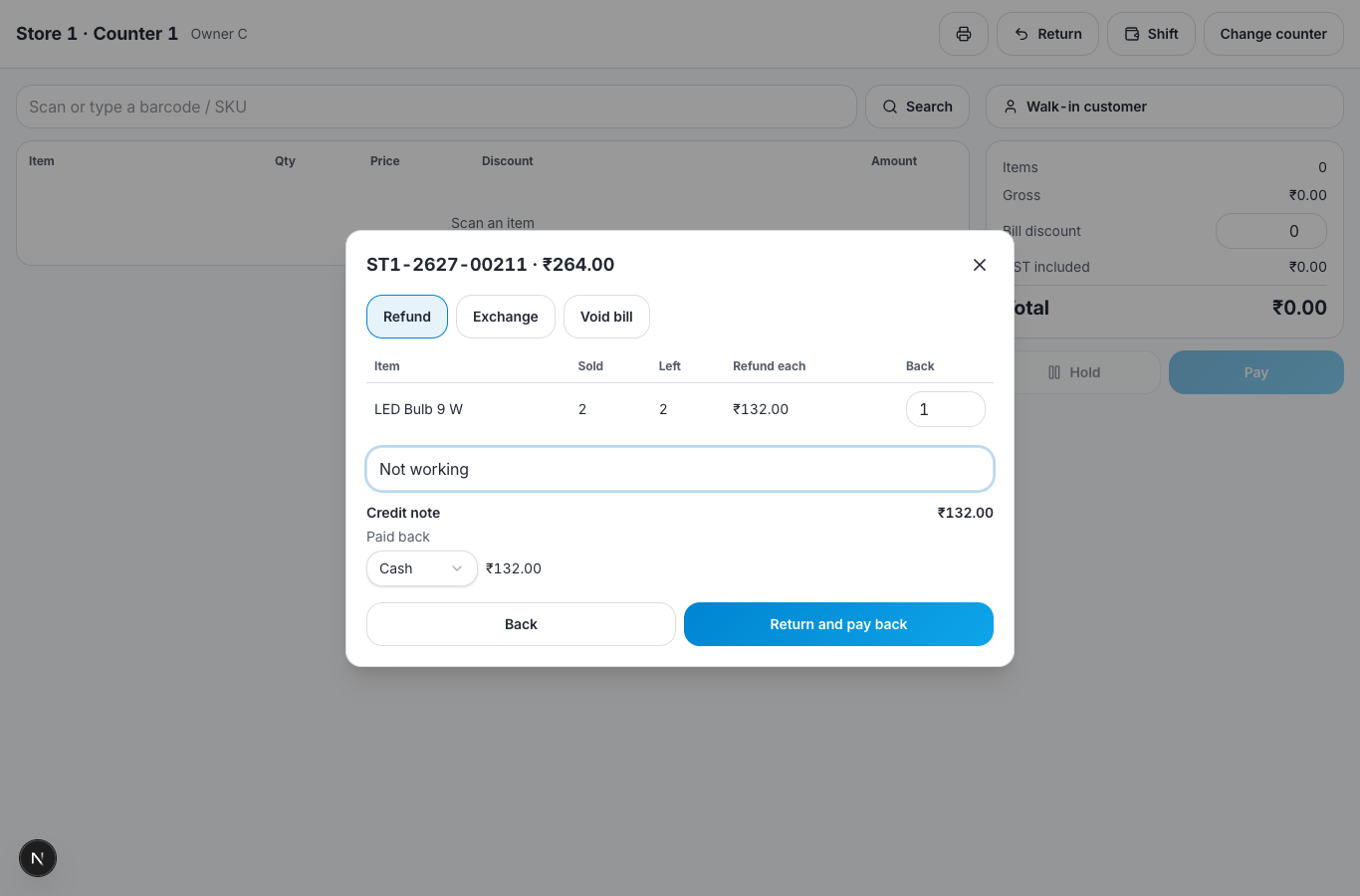This screenshot has width=1360, height=896.
Task: Click the '₹132.00' refund each value
Action: pyautogui.click(x=761, y=409)
